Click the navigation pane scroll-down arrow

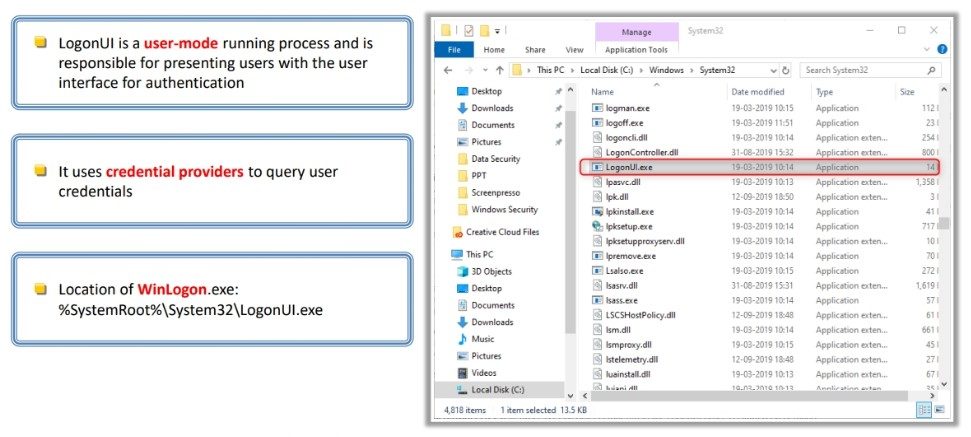570,394
